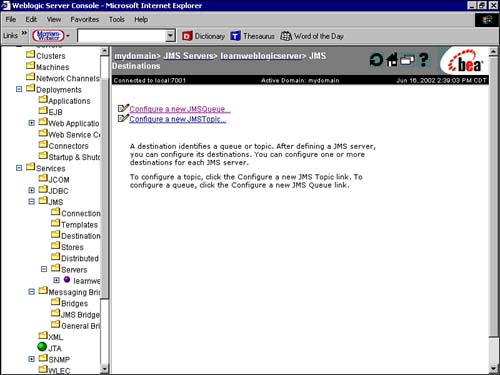
Task: Click the Dictionary toolbar button
Action: tap(203, 36)
